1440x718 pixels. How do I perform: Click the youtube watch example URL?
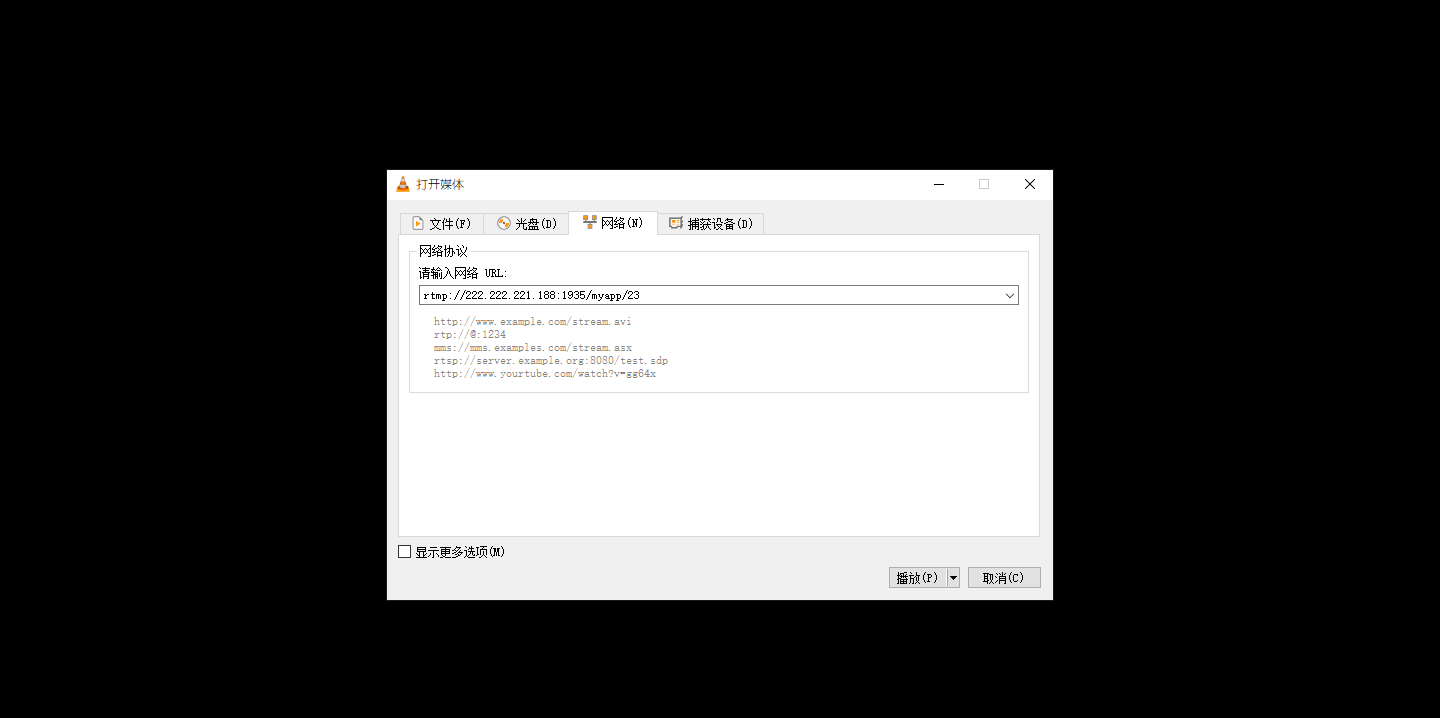(545, 373)
